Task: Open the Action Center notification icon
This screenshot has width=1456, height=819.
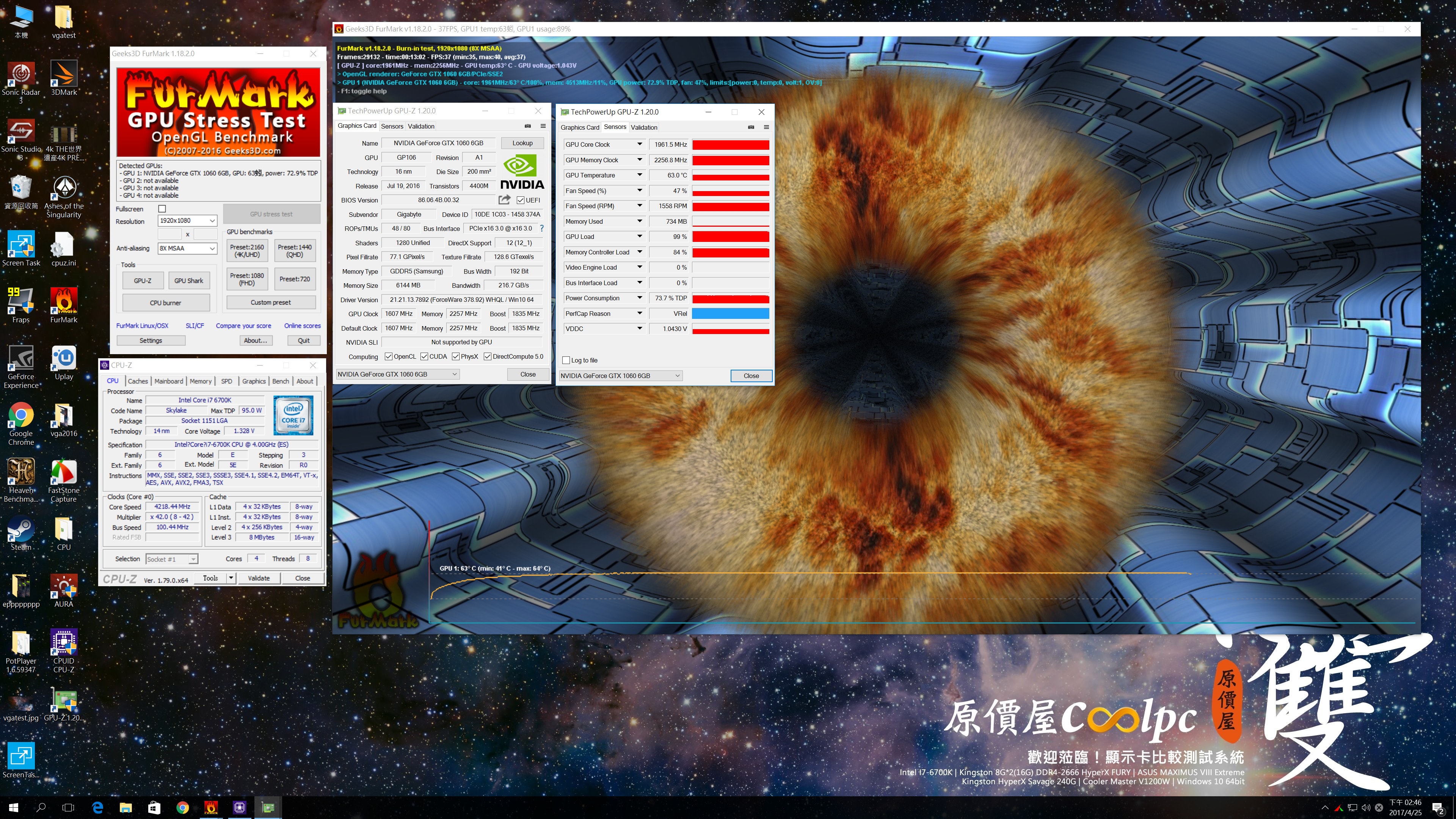Action: point(1438,808)
